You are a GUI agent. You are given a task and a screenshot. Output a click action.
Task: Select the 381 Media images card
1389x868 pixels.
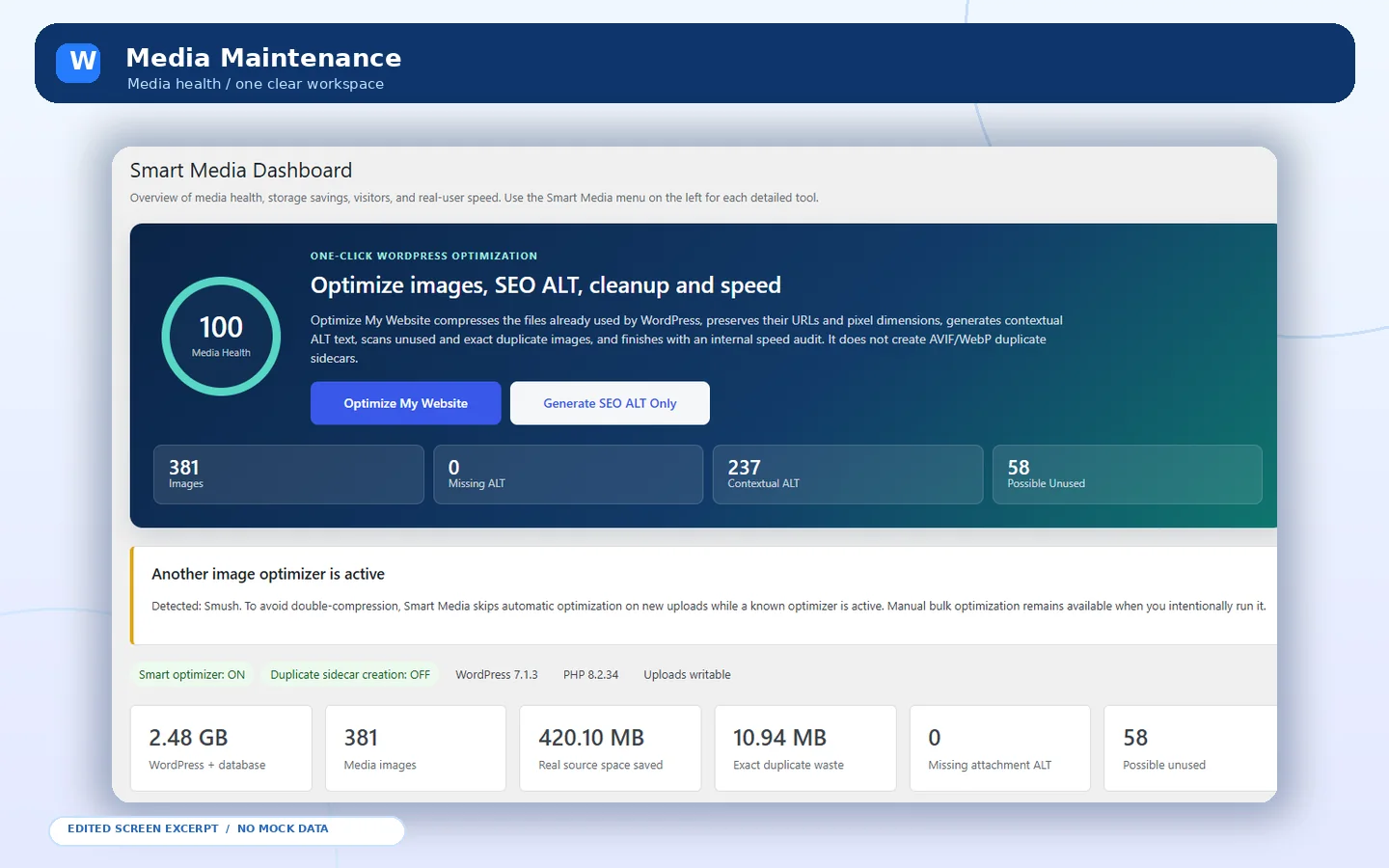coord(416,748)
